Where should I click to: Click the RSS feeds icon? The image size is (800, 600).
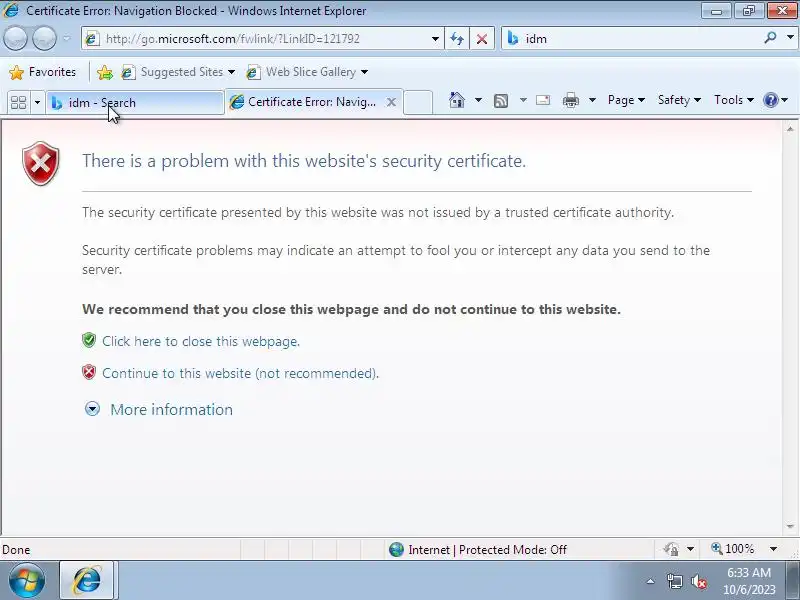tap(501, 101)
